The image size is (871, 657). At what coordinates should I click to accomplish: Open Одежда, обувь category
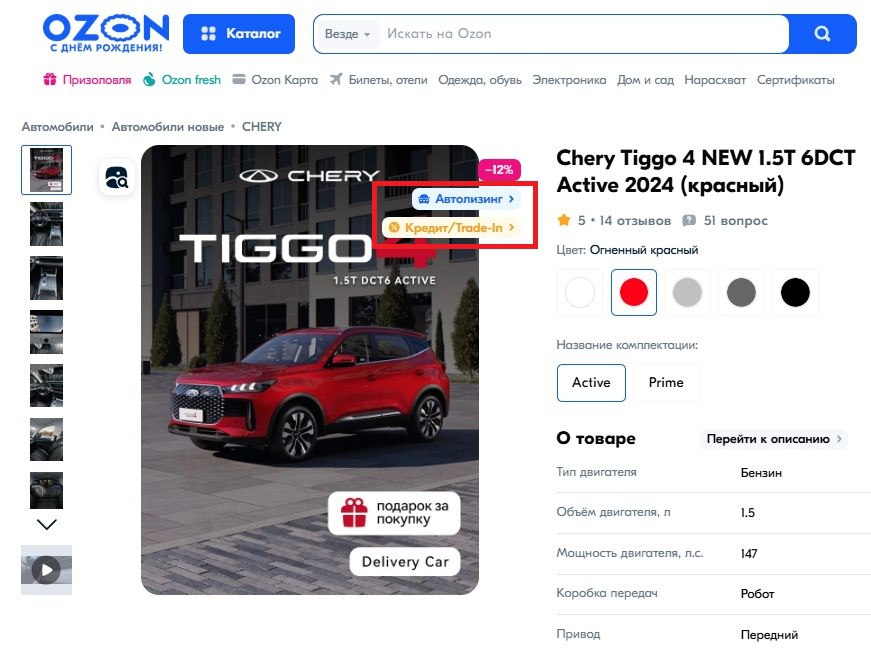click(x=480, y=80)
